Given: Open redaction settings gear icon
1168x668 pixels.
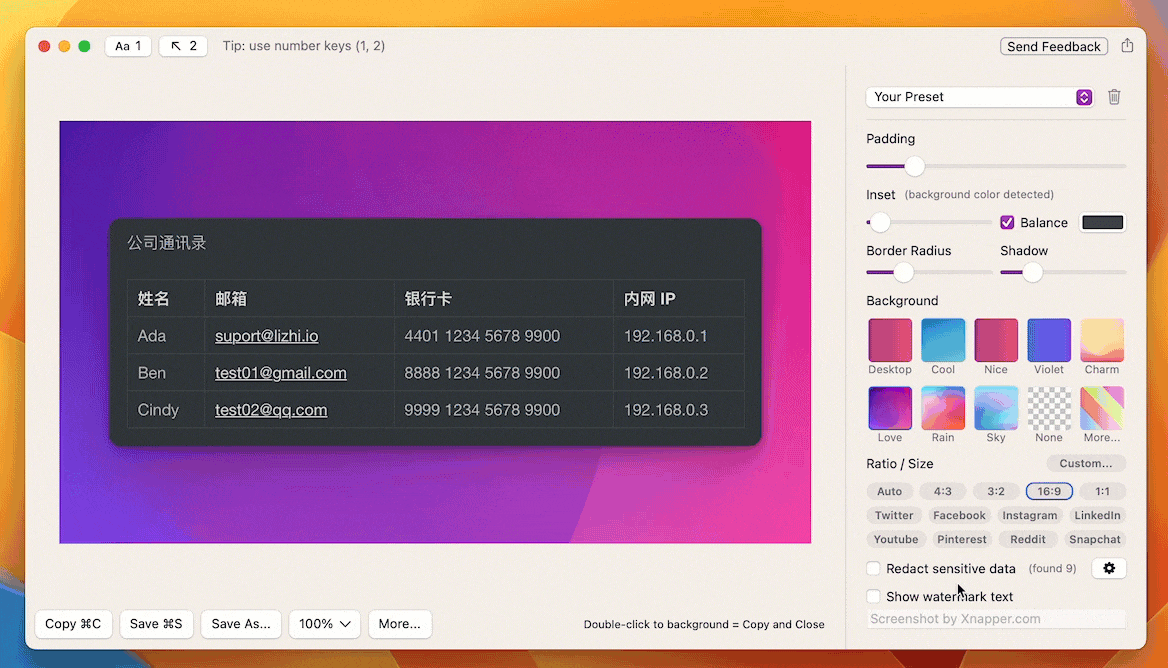Looking at the screenshot, I should (x=1109, y=568).
